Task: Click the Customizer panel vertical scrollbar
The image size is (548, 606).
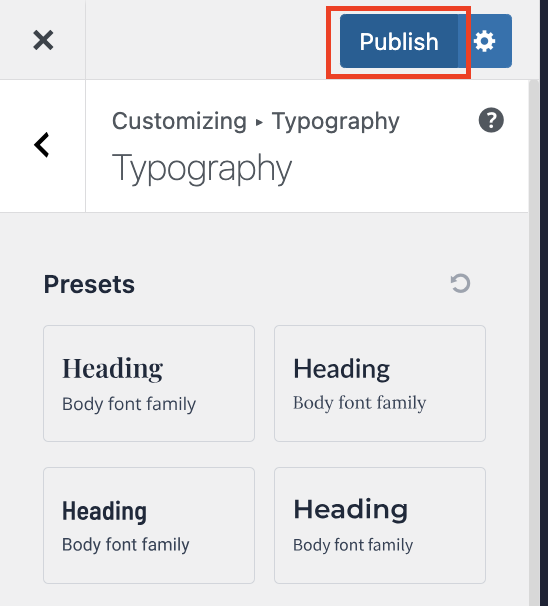Action: coord(534,342)
